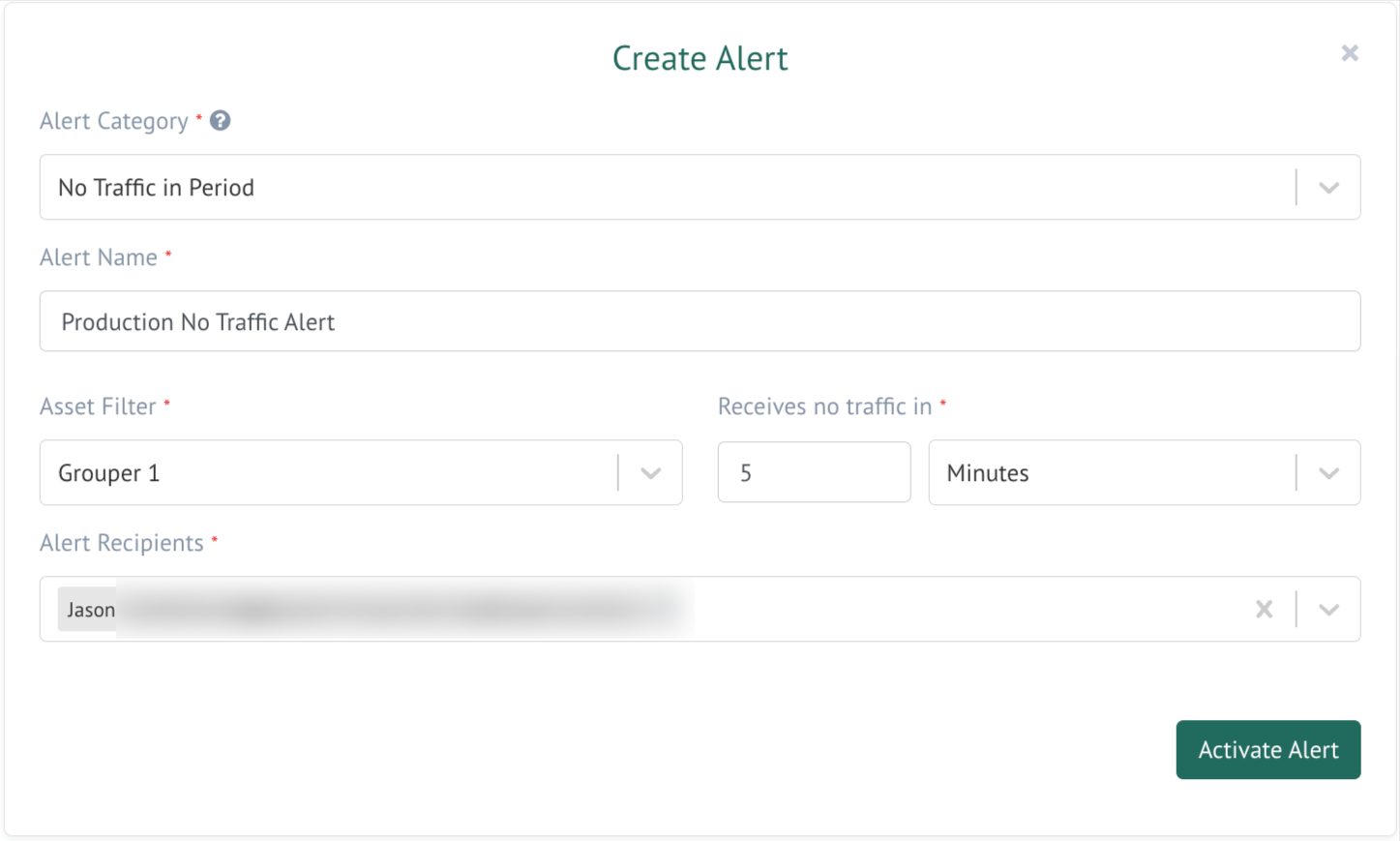Image resolution: width=1400 pixels, height=841 pixels.
Task: Click the Asset Filter field label
Action: 98,406
